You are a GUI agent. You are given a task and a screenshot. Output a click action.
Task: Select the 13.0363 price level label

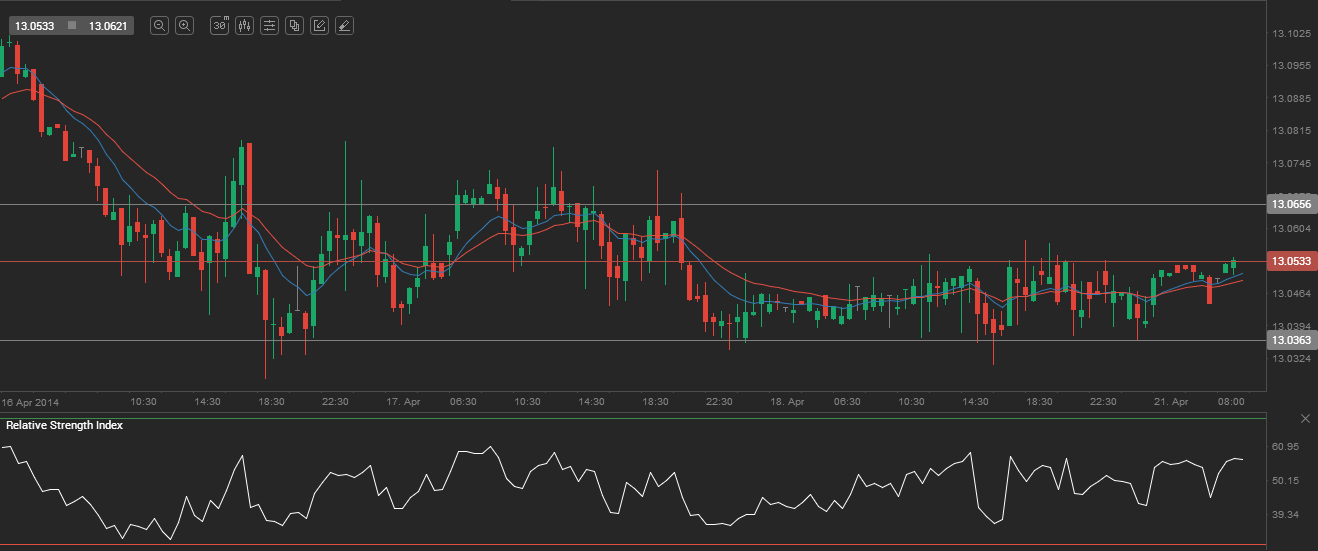[1290, 340]
